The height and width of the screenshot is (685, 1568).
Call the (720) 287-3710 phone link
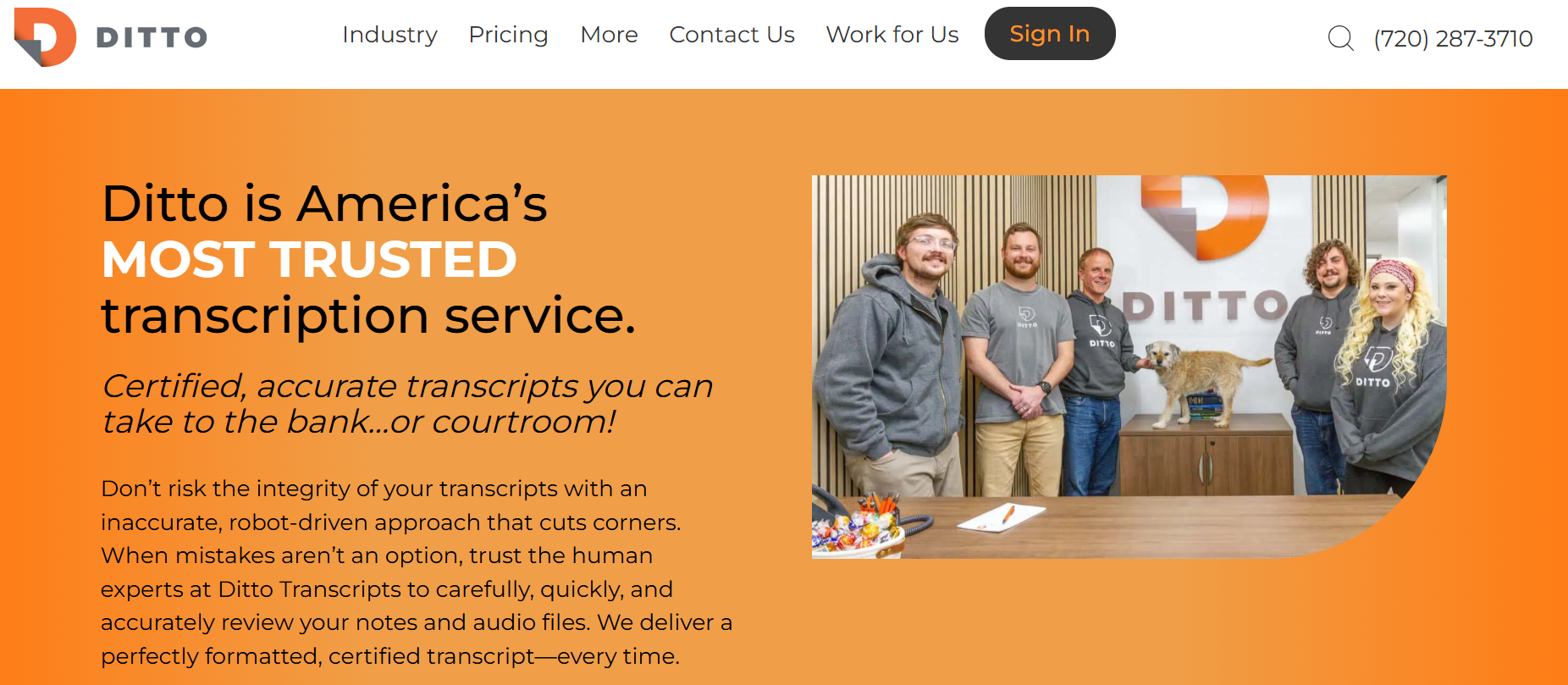(1453, 38)
